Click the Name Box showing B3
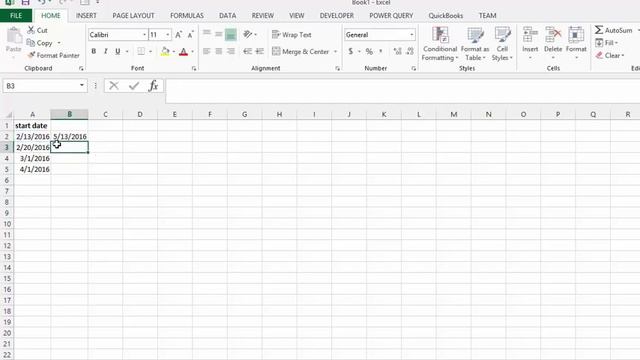 click(x=41, y=86)
